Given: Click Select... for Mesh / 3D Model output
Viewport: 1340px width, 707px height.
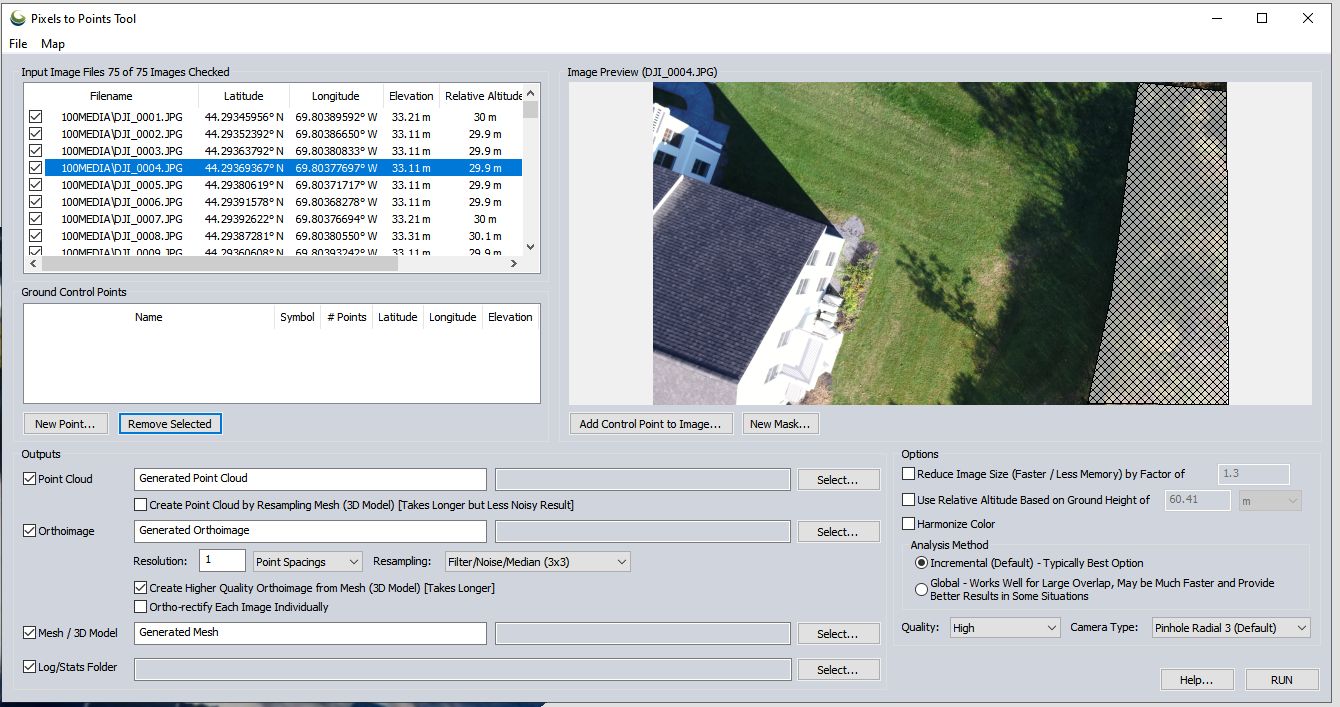Looking at the screenshot, I should 838,634.
